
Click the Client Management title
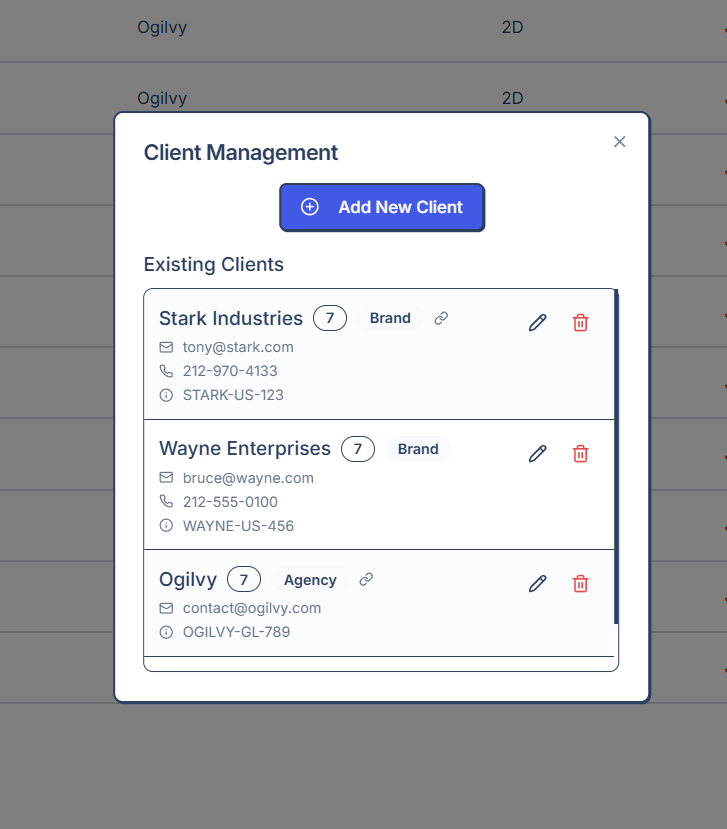point(241,153)
